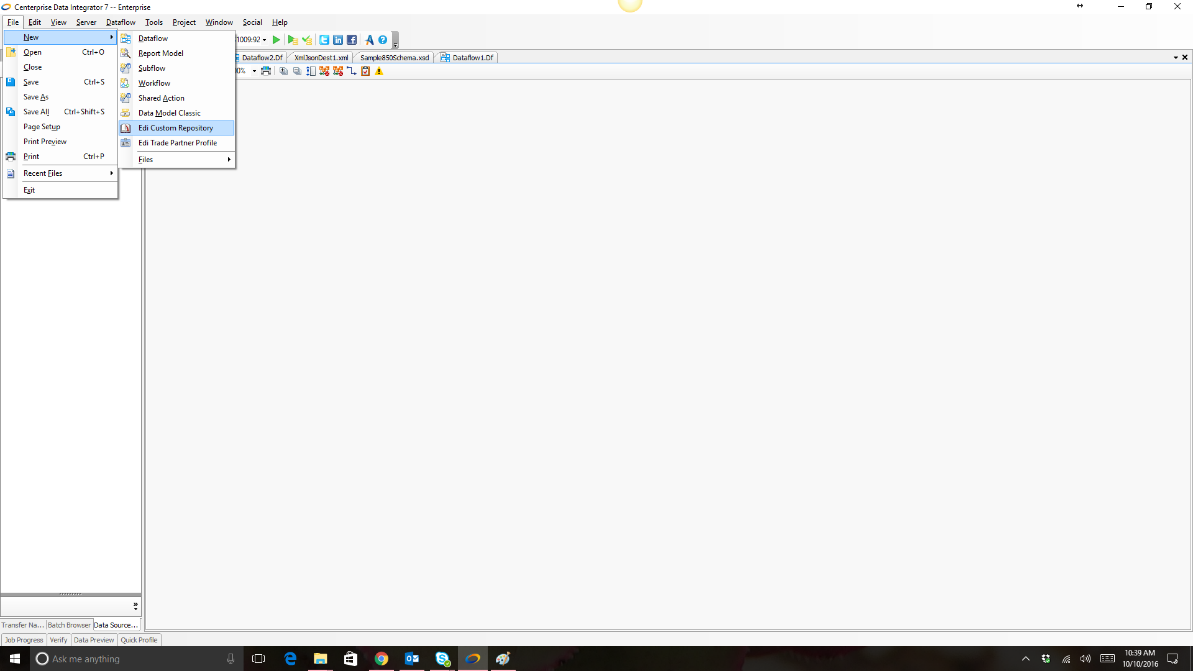Select Workflow in the New submenu
The width and height of the screenshot is (1193, 671).
click(154, 83)
